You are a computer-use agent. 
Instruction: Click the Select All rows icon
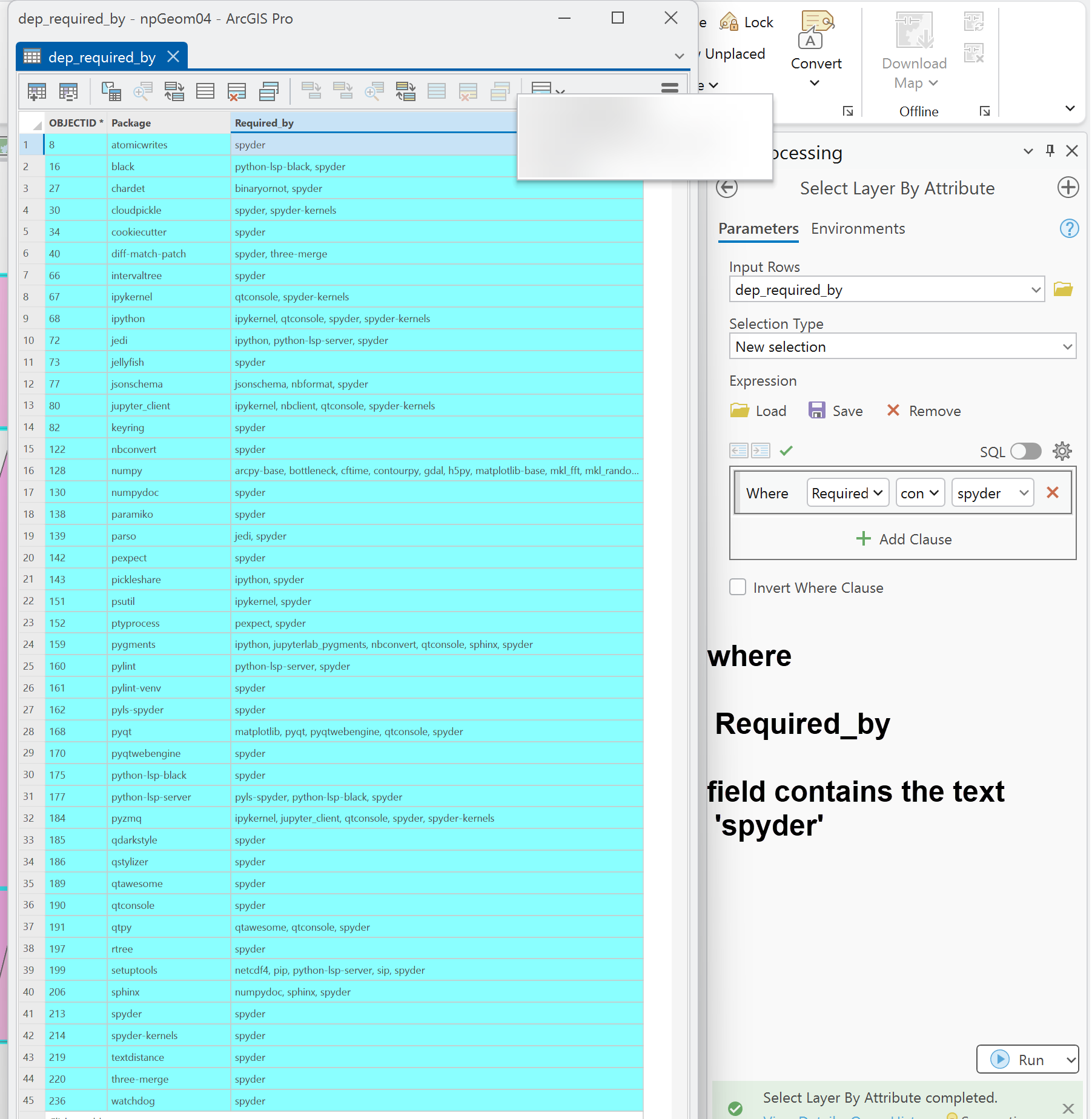point(205,91)
